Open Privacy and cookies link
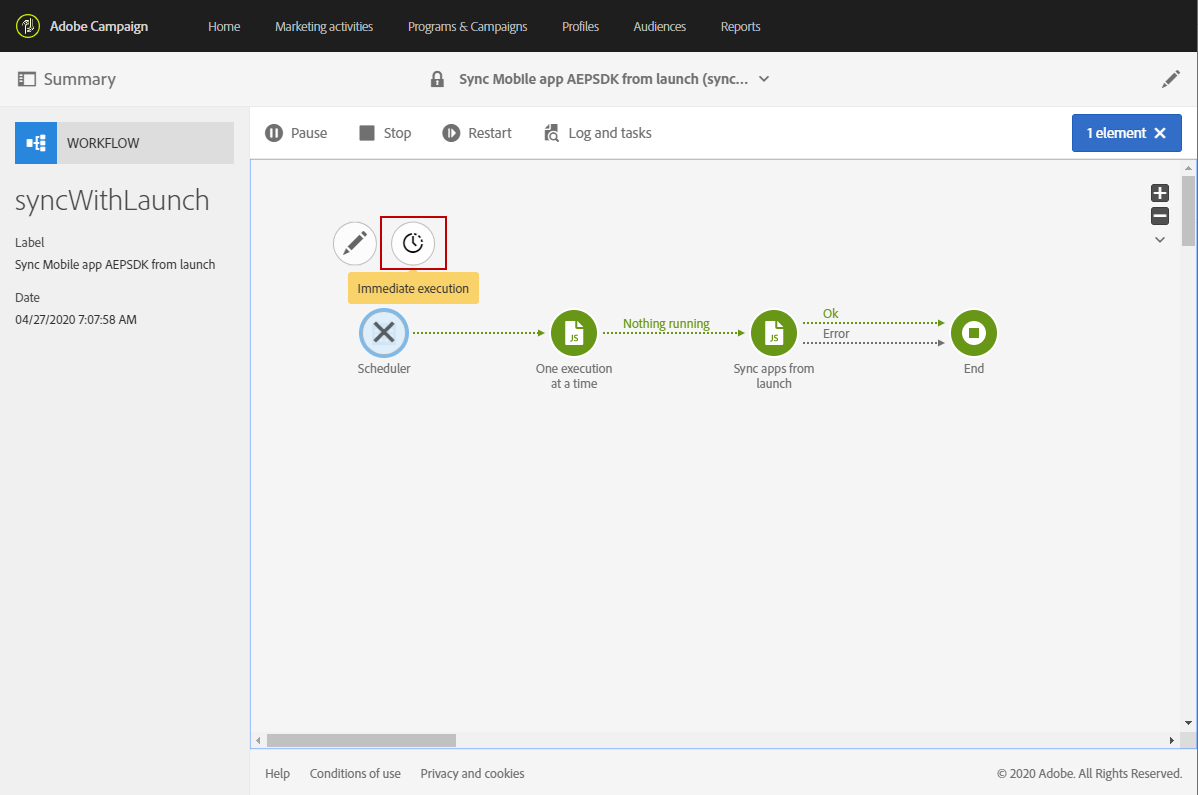Viewport: 1198px width, 795px height. pos(472,774)
